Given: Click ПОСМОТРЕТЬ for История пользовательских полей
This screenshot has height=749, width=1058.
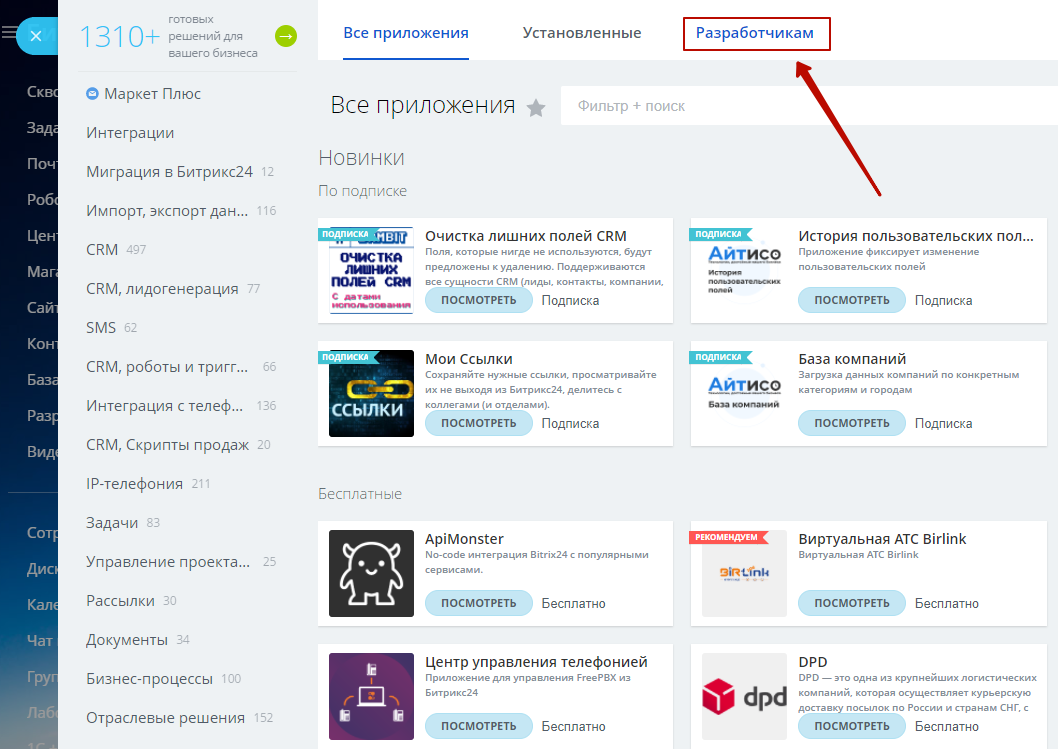Looking at the screenshot, I should 852,300.
